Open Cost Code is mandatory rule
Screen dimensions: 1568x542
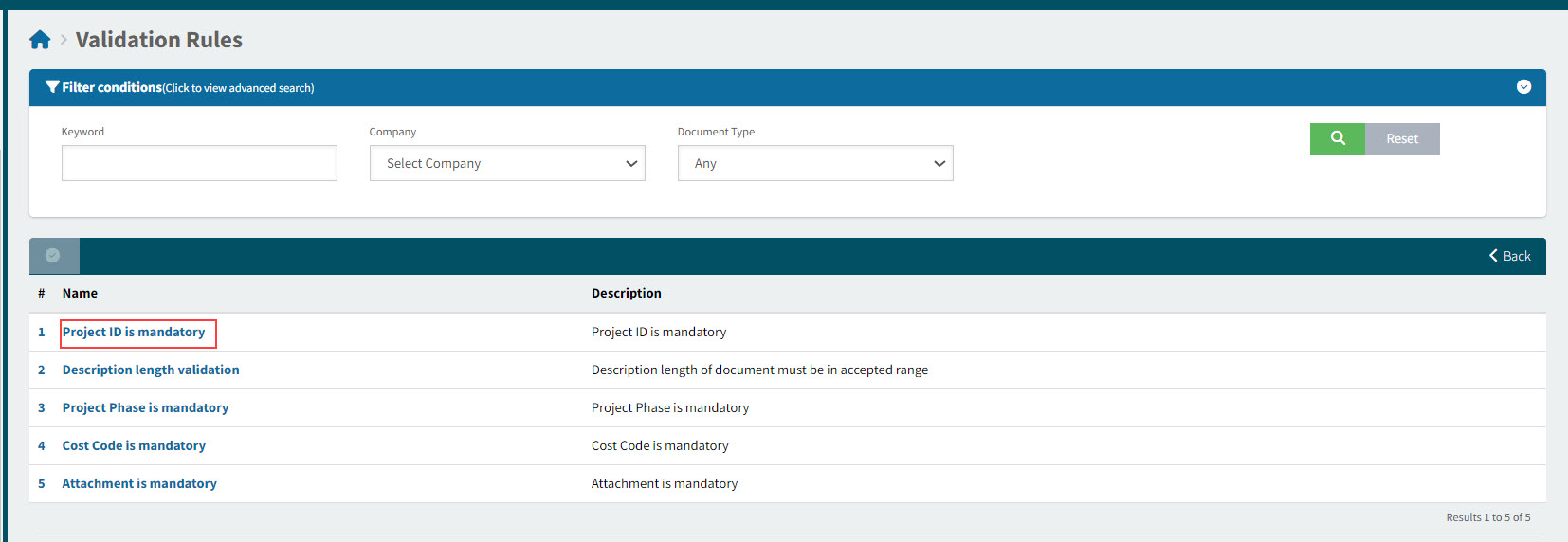click(134, 446)
